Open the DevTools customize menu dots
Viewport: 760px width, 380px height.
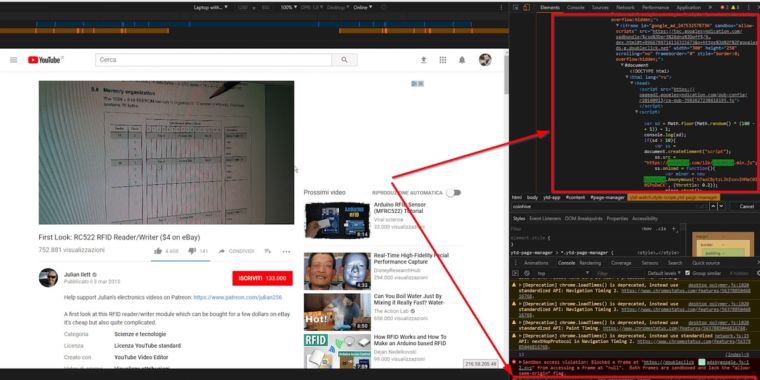click(x=748, y=8)
